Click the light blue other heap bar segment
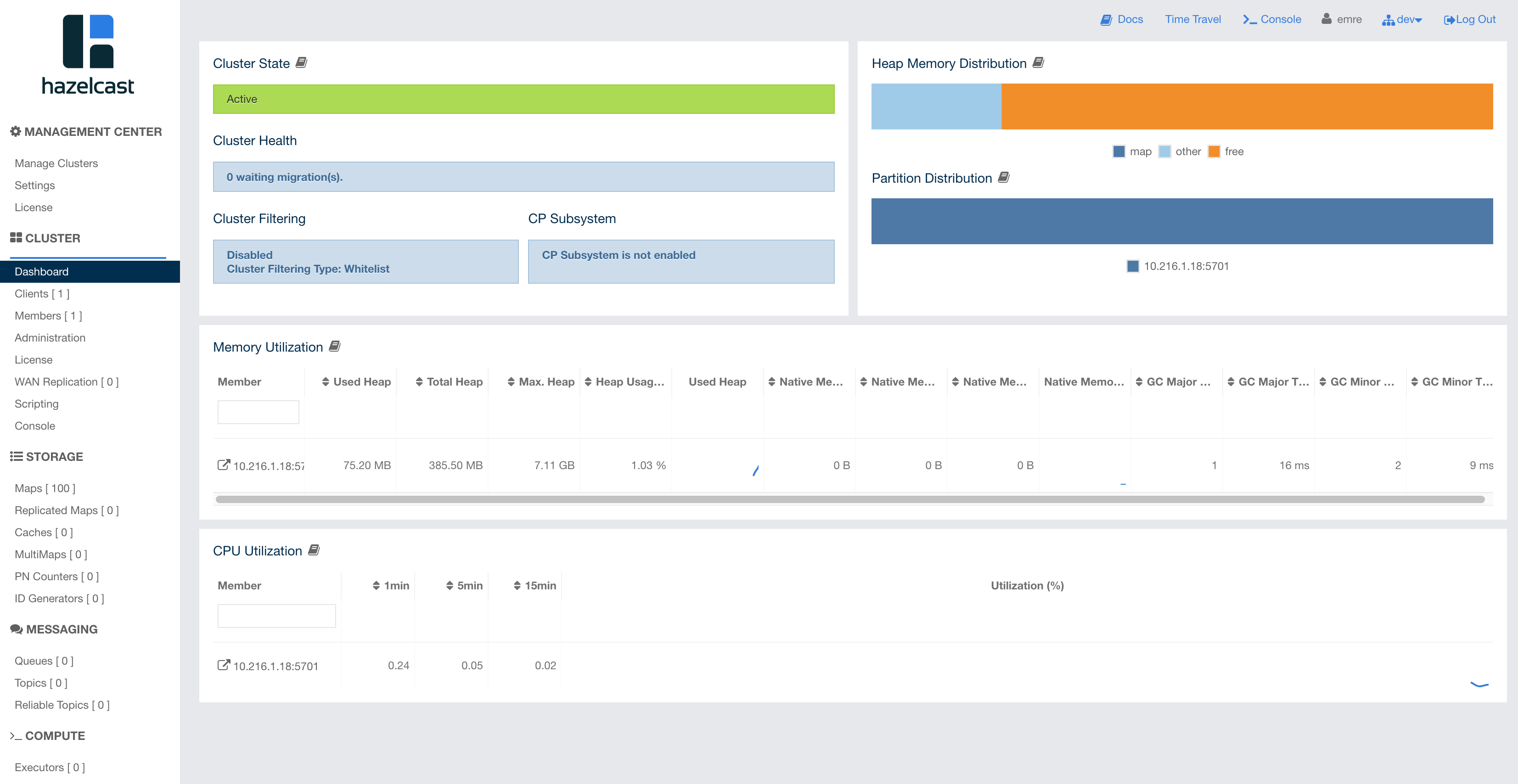The height and width of the screenshot is (784, 1518). click(x=936, y=106)
